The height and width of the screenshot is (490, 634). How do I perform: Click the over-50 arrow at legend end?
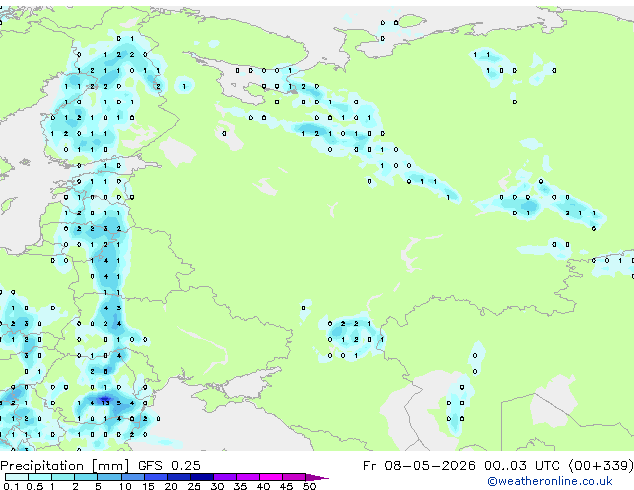click(317, 477)
